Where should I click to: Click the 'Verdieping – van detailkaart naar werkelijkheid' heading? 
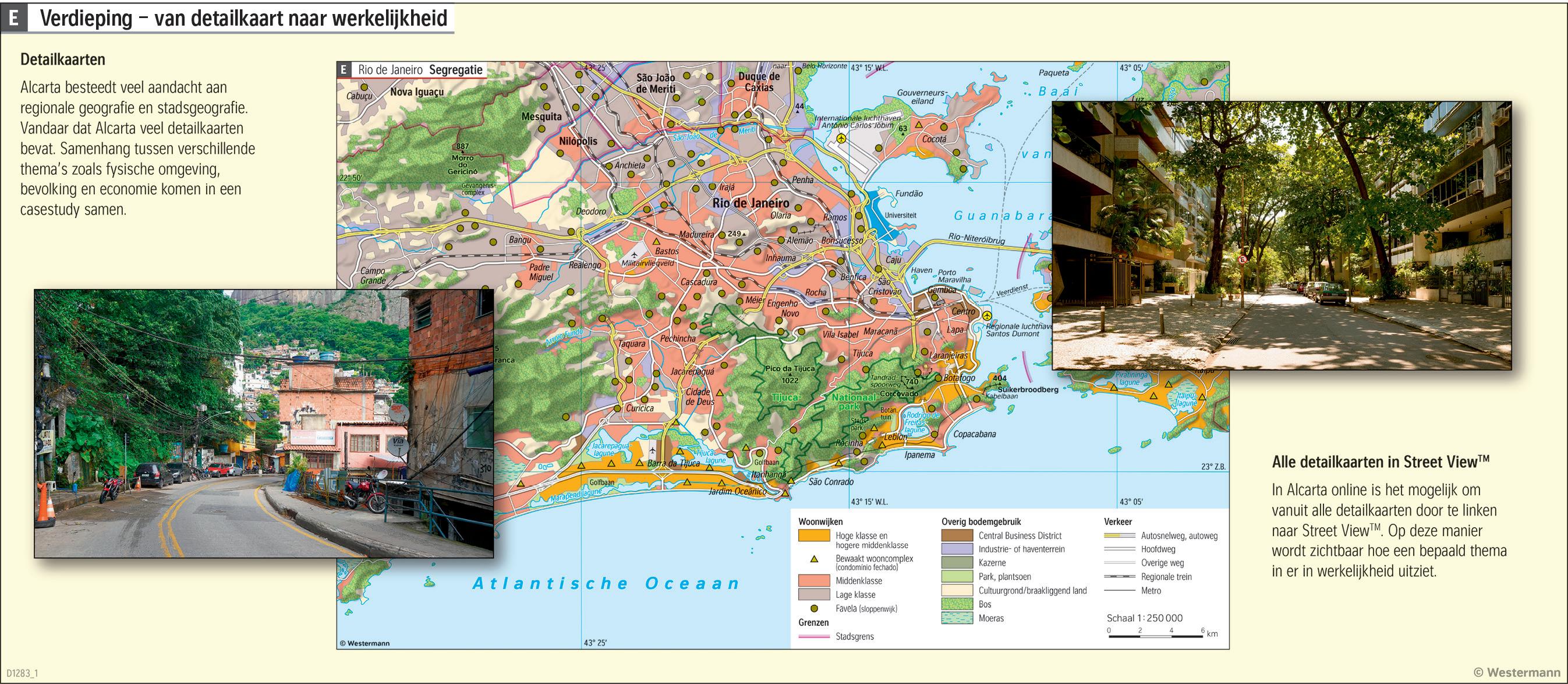pyautogui.click(x=243, y=18)
